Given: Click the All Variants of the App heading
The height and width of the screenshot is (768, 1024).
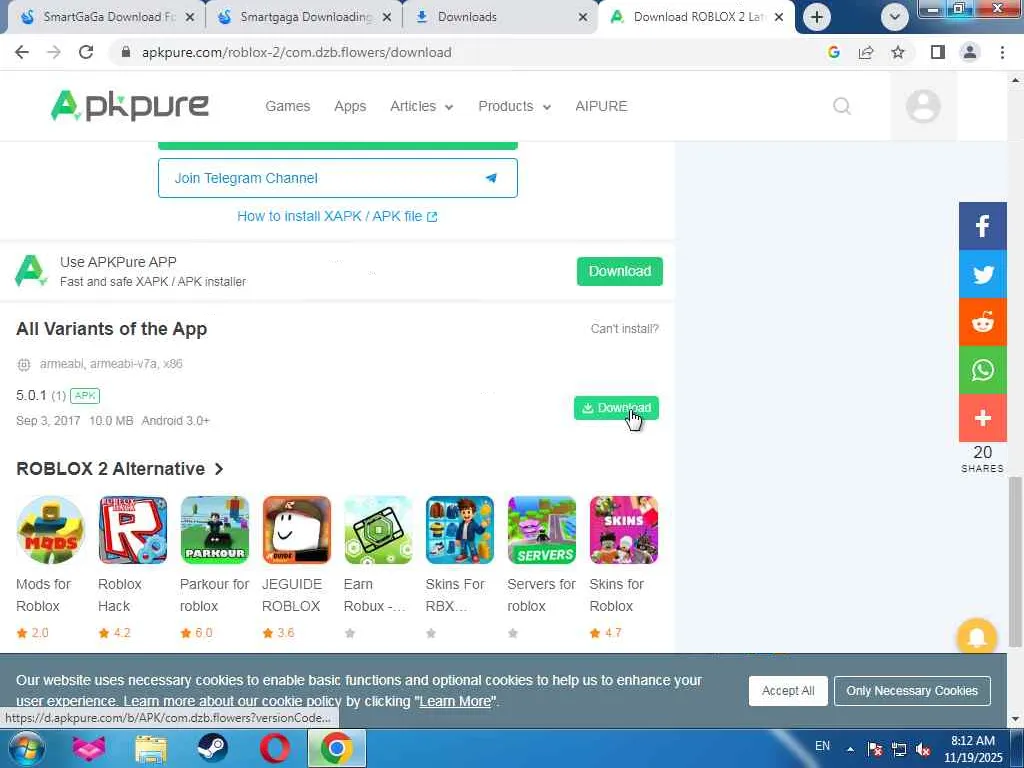Looking at the screenshot, I should [x=112, y=328].
